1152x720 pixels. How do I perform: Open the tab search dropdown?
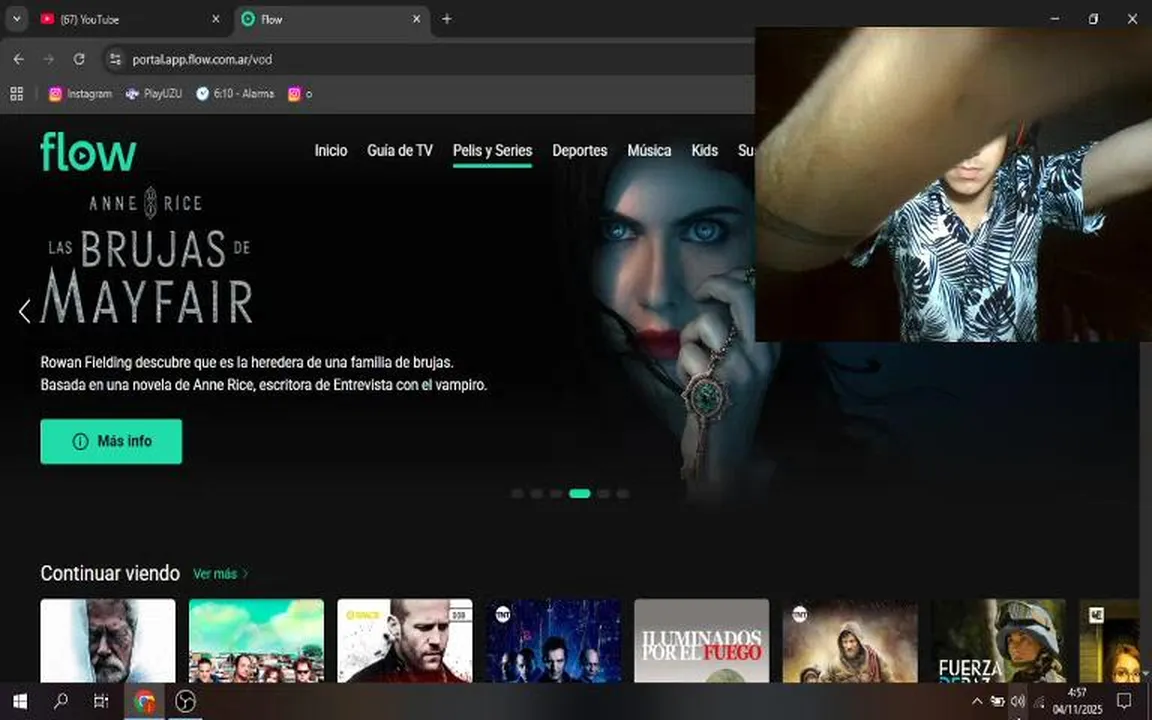click(x=16, y=19)
